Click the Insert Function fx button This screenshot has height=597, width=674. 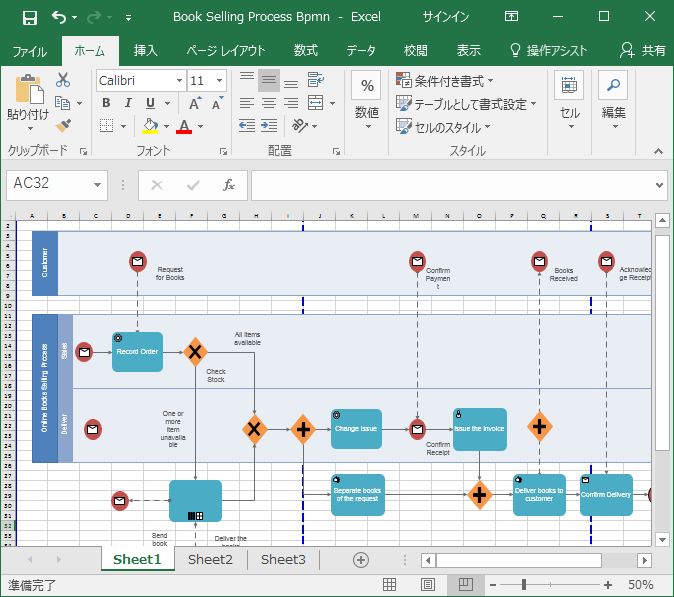click(228, 185)
